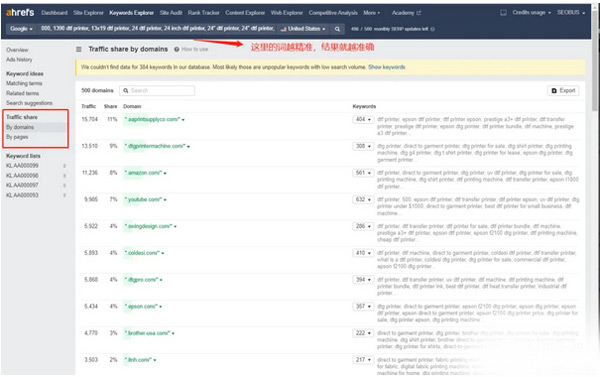
Task: Click SERP updates info icon
Action: point(432,29)
